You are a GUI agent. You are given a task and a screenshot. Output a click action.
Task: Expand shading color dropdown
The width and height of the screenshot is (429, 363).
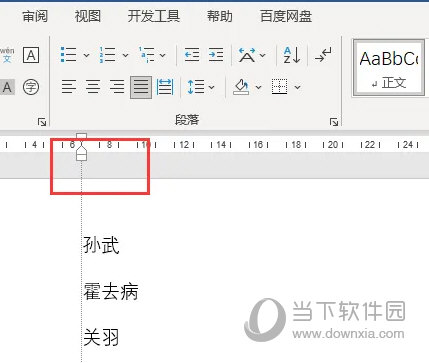[x=259, y=87]
